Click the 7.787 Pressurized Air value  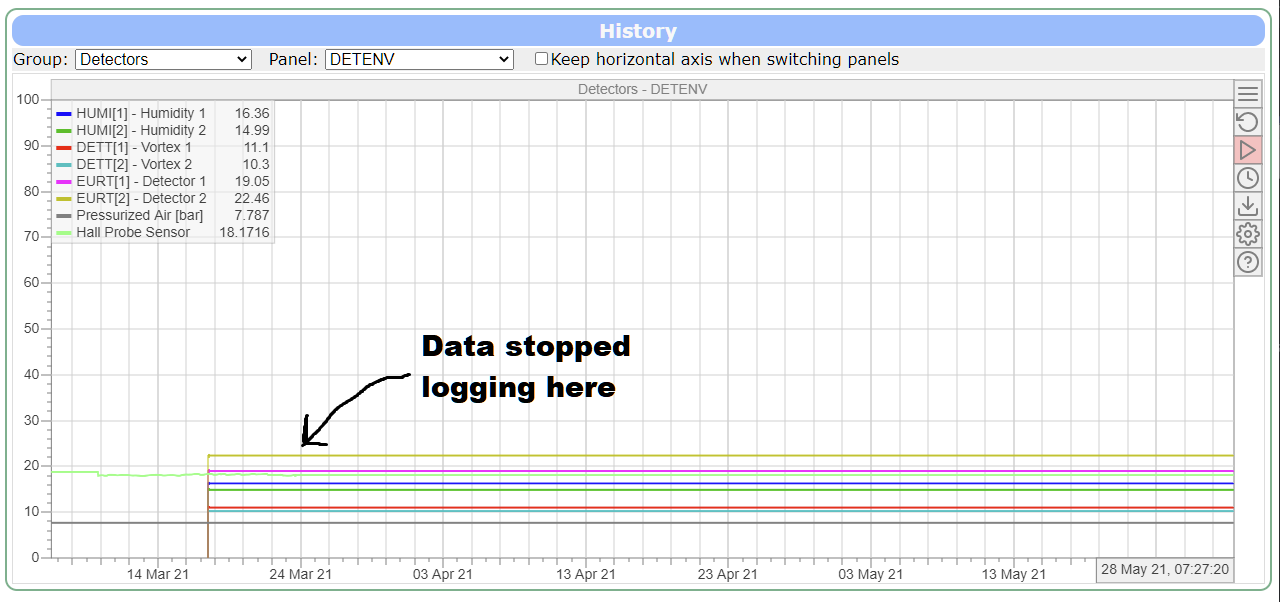point(250,215)
